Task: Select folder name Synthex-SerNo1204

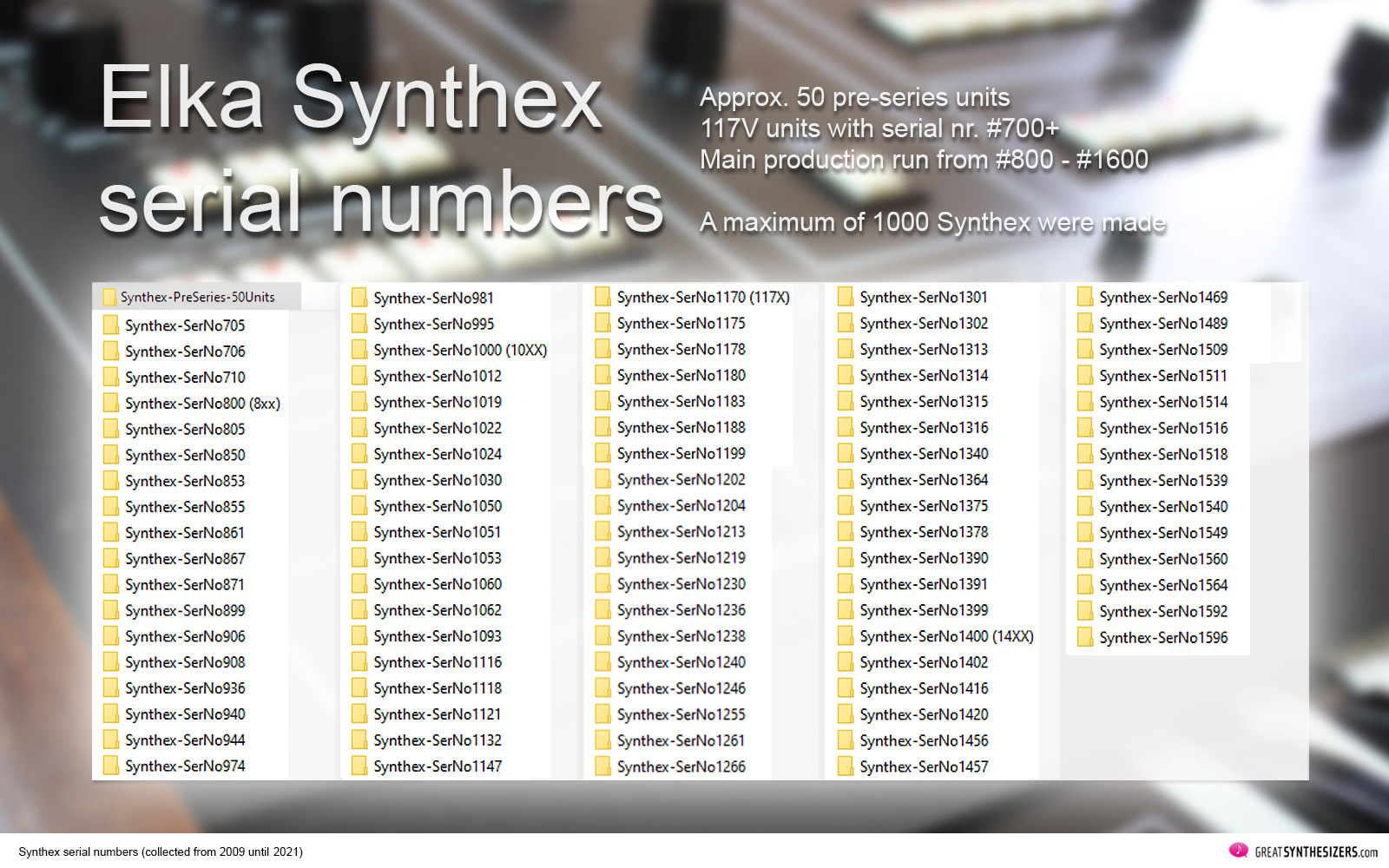Action: [x=681, y=506]
